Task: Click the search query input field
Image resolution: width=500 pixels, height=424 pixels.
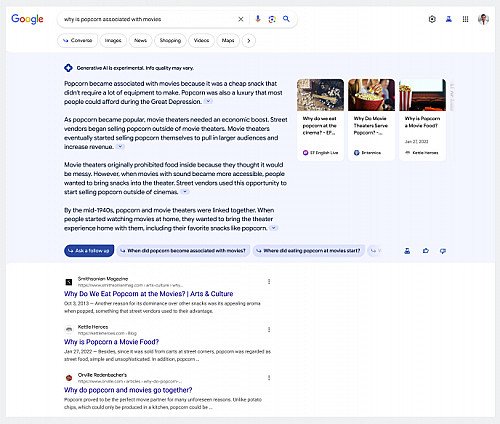Action: [x=147, y=19]
